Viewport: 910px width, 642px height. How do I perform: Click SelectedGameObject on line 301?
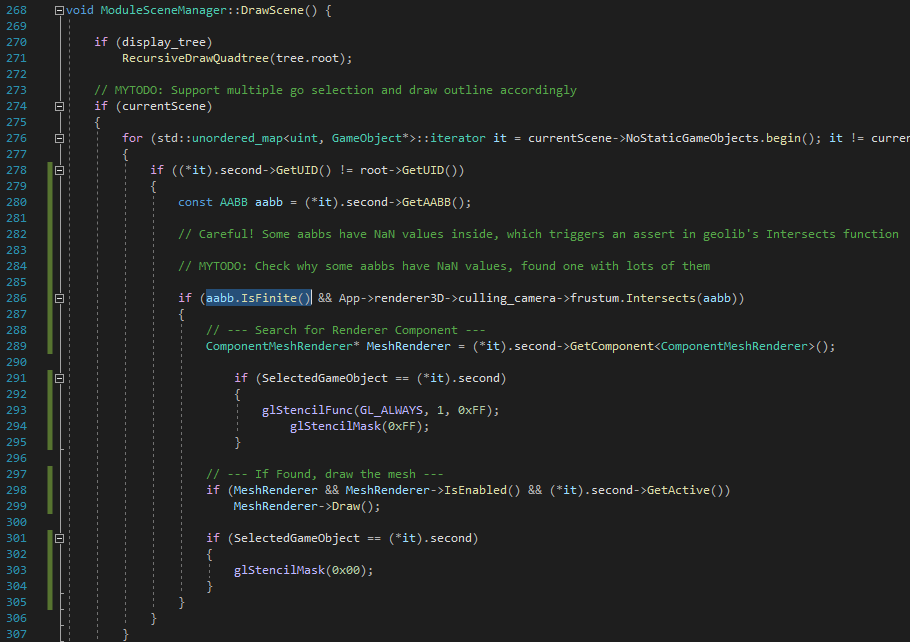coord(297,538)
